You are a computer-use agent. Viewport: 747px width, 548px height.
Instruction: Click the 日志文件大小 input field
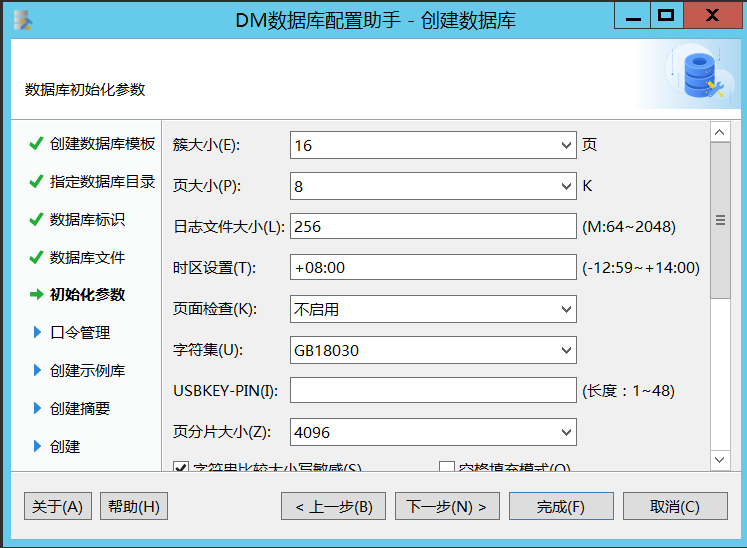pyautogui.click(x=433, y=226)
